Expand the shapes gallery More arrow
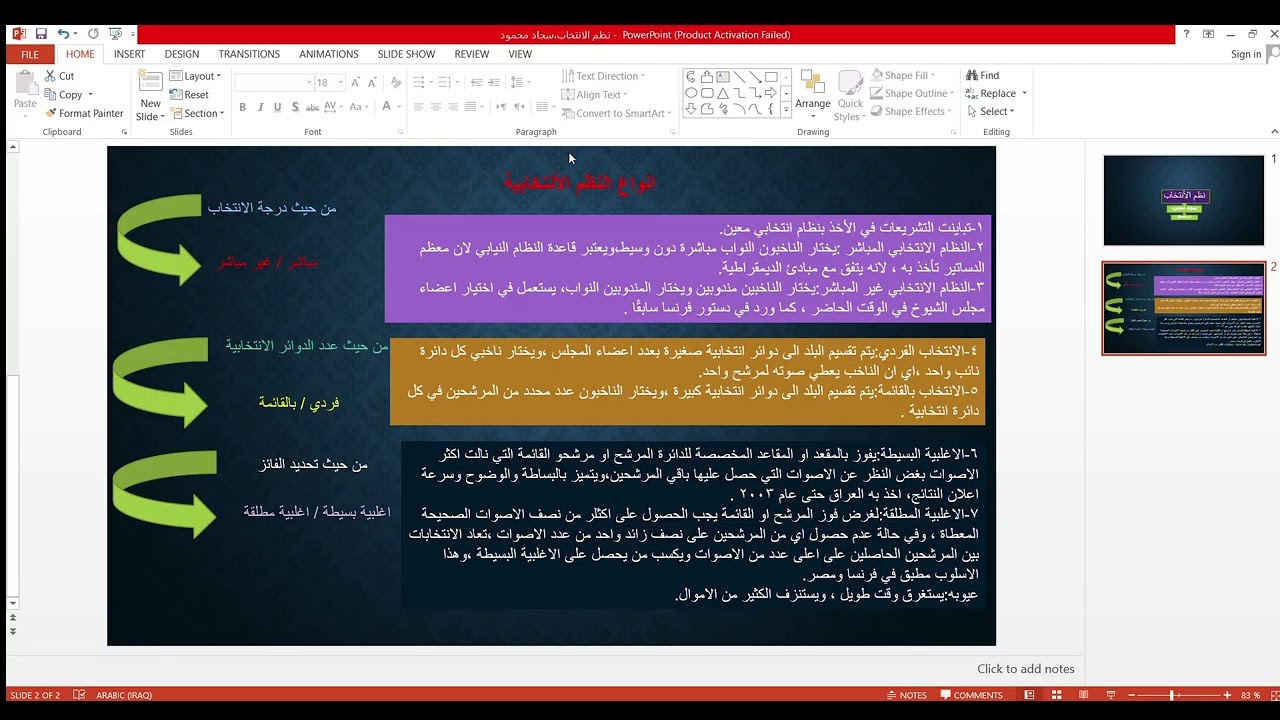The width and height of the screenshot is (1280, 720). click(x=786, y=109)
